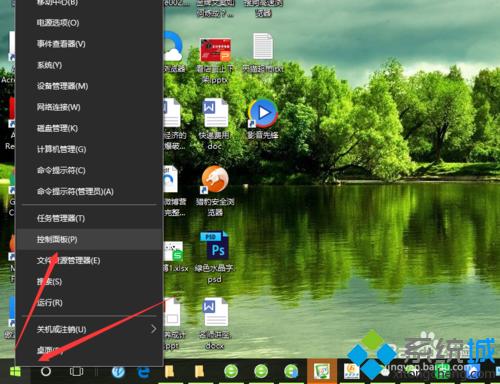Open the Windows Start button
The height and width of the screenshot is (384, 500).
(x=15, y=371)
